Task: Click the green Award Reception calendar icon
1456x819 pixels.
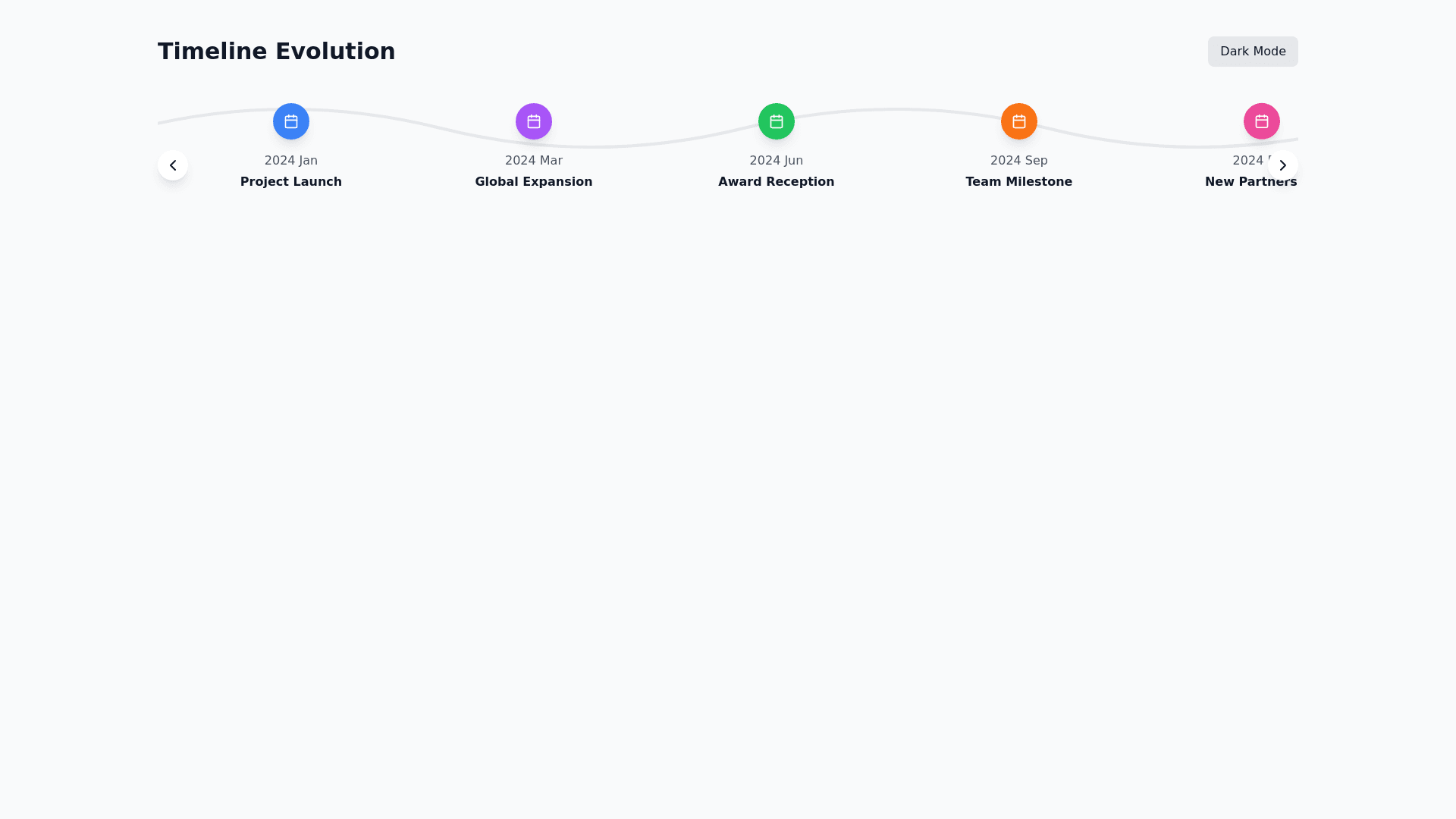Action: coord(777,121)
